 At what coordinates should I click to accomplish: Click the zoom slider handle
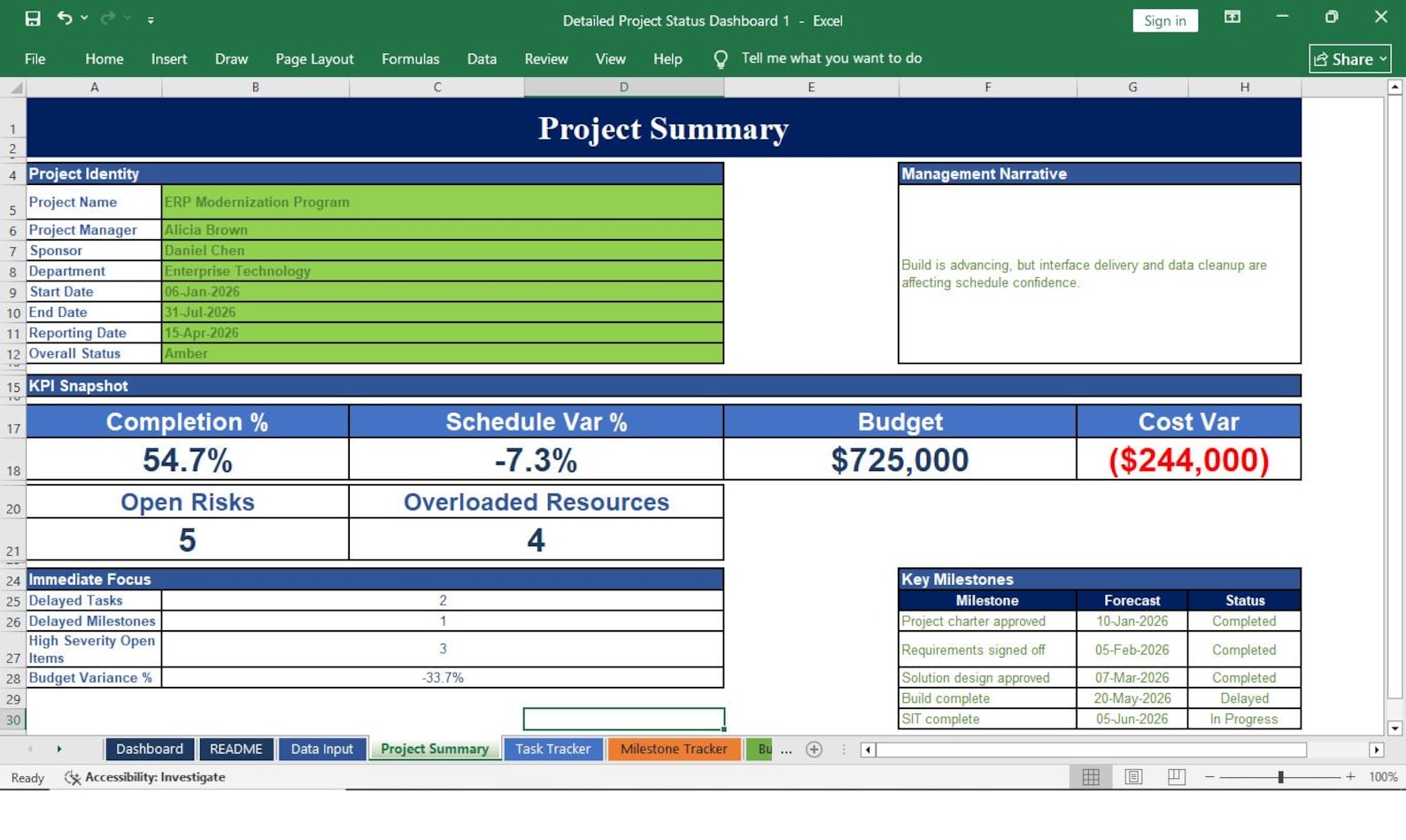pos(1280,777)
